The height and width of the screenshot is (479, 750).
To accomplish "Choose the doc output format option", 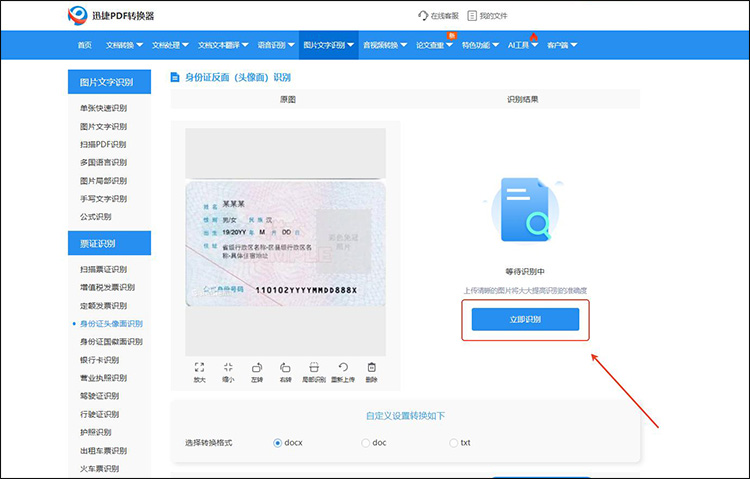I will [x=365, y=442].
